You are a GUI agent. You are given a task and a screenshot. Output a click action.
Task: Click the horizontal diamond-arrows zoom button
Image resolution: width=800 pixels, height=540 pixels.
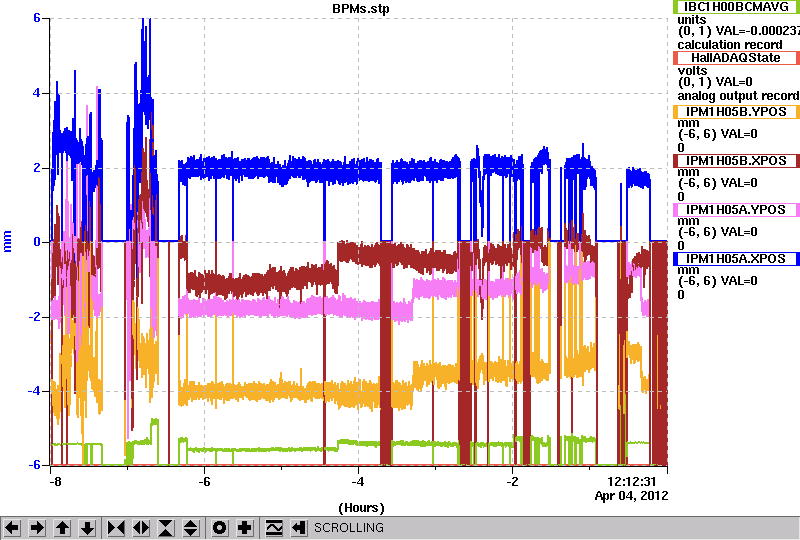(141, 528)
